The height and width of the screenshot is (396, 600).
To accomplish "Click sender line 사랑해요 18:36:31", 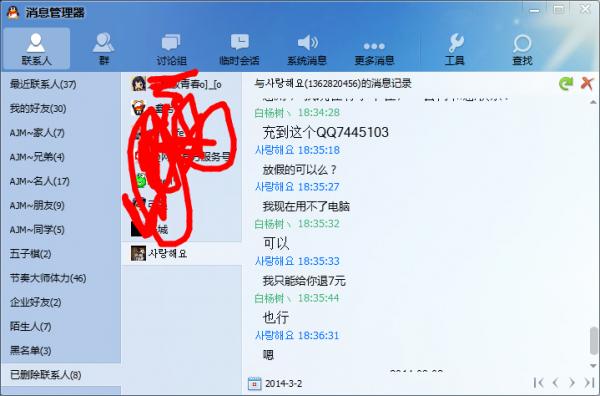I will [x=297, y=336].
